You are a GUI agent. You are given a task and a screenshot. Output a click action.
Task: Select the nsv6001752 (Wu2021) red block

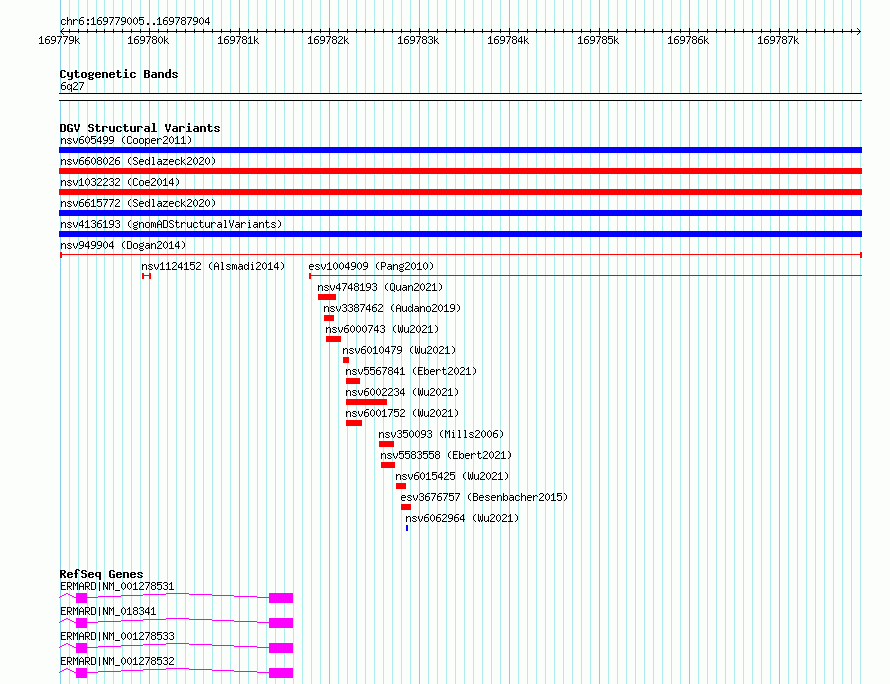354,423
